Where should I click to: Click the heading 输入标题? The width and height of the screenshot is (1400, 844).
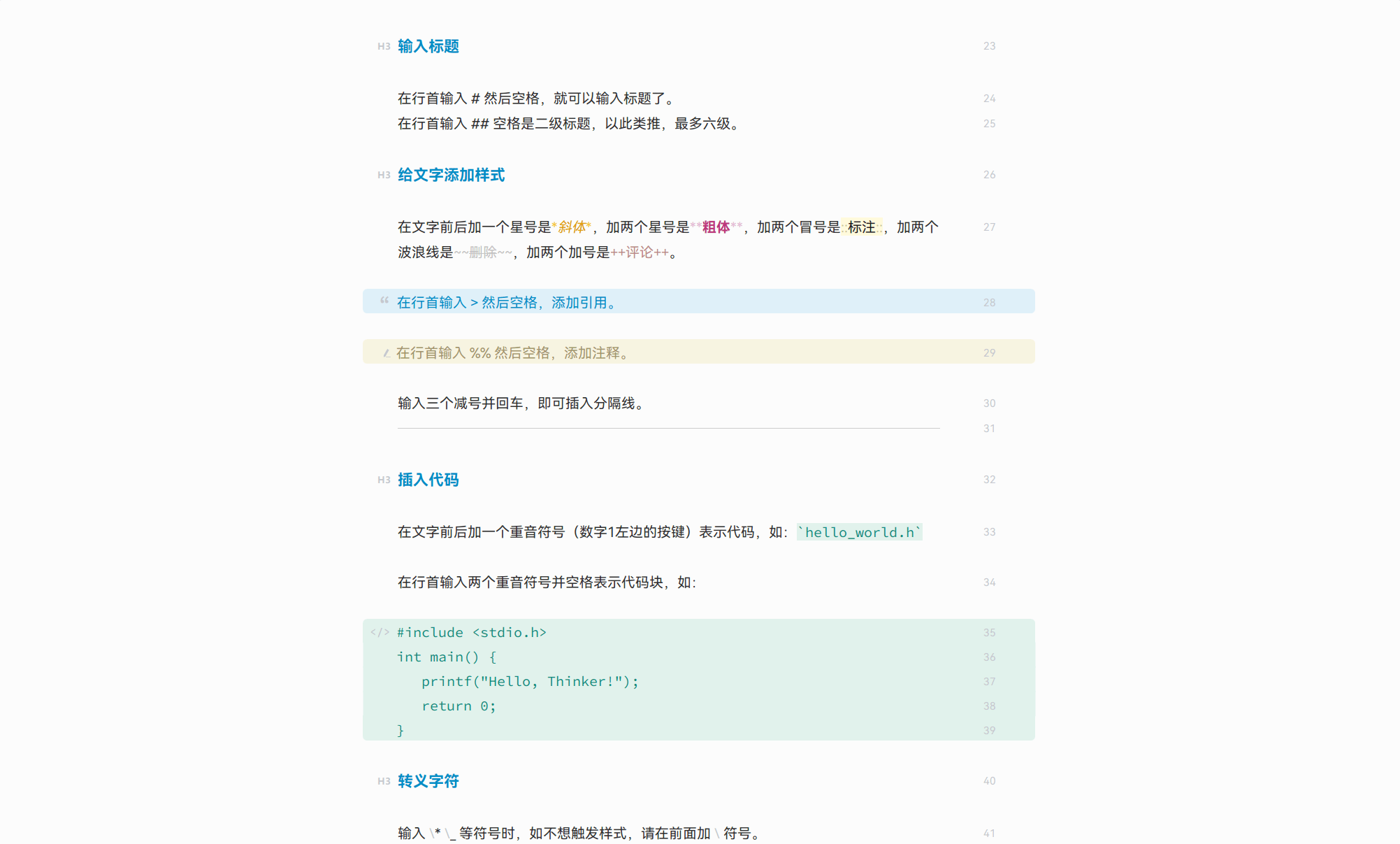click(428, 46)
